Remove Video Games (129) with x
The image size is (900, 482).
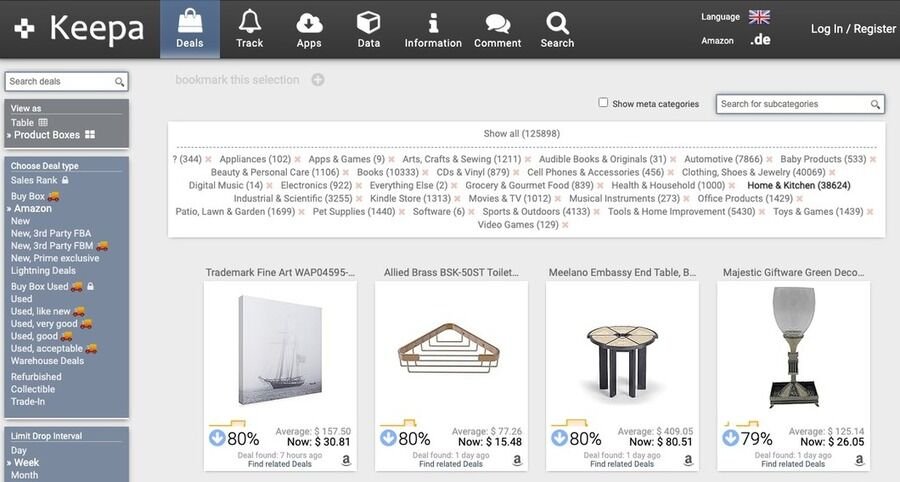click(x=565, y=226)
